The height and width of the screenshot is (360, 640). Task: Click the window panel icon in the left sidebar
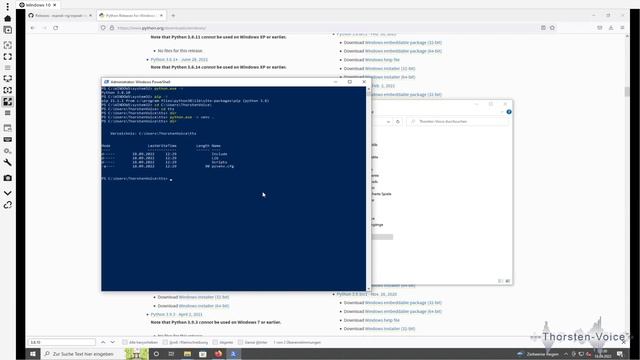pos(7,128)
